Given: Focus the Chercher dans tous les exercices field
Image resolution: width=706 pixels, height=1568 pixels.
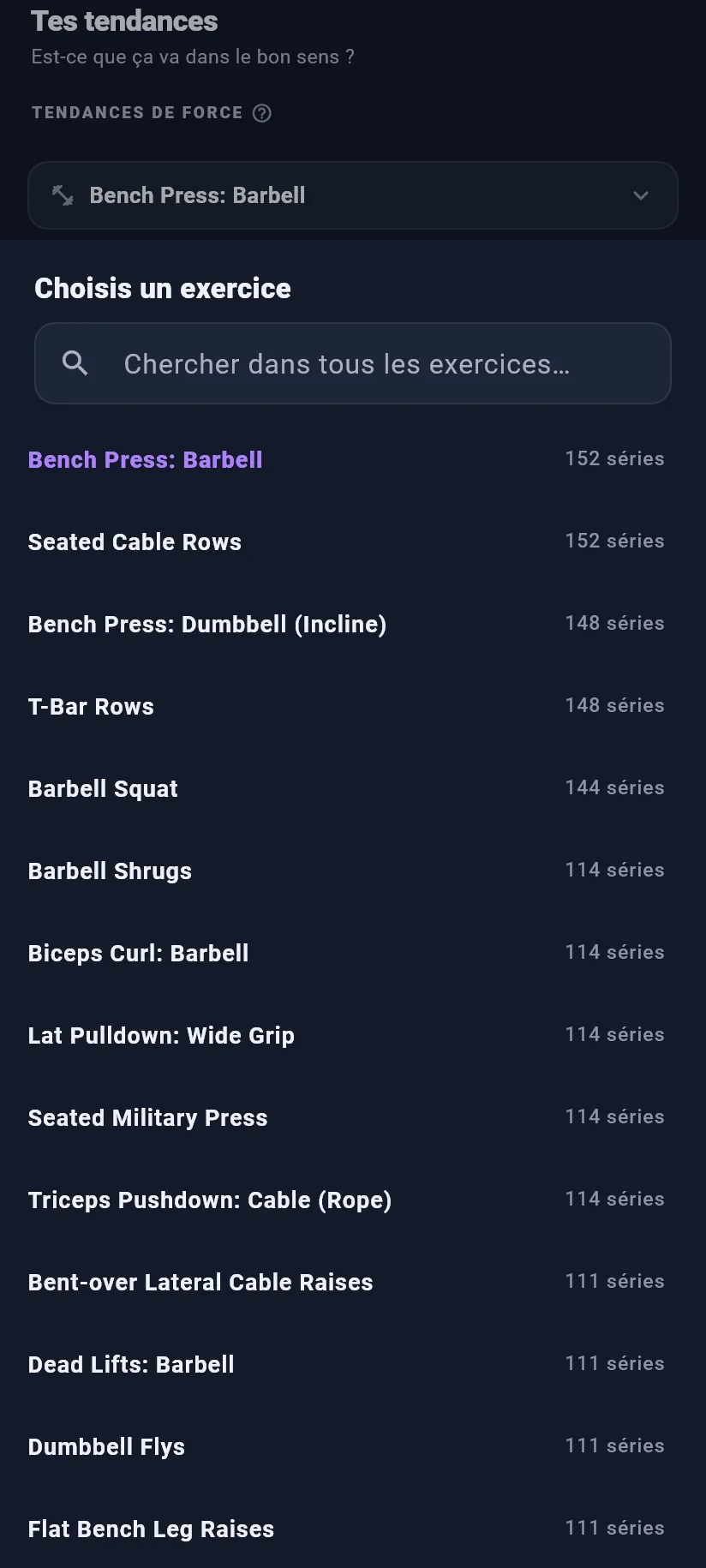Looking at the screenshot, I should tap(353, 363).
